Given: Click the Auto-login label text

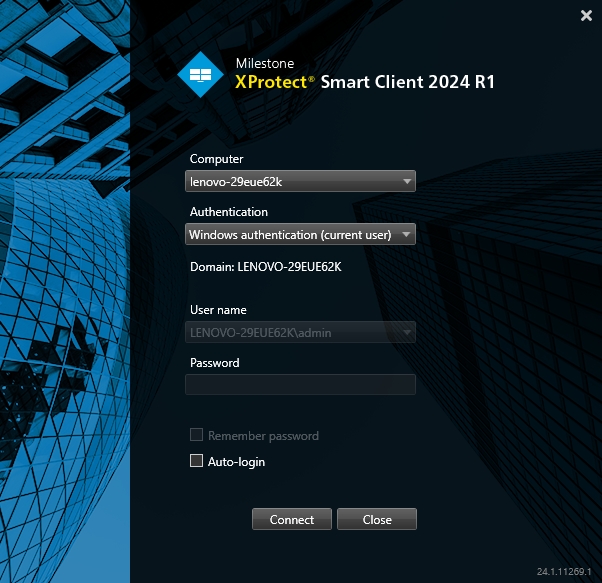Looking at the screenshot, I should coord(236,462).
